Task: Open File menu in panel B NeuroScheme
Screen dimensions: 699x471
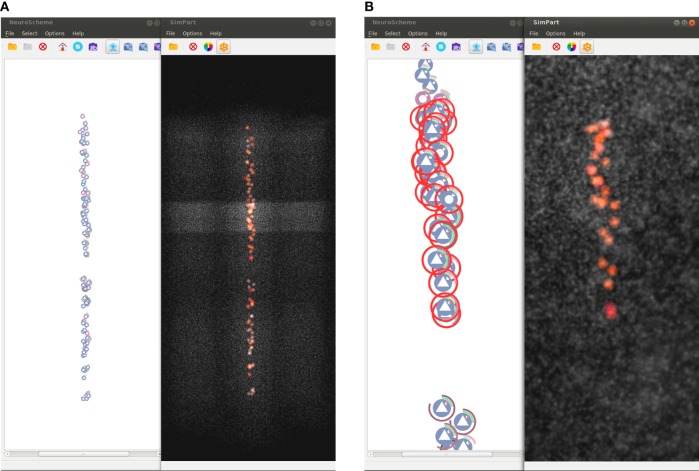Action: (x=373, y=33)
